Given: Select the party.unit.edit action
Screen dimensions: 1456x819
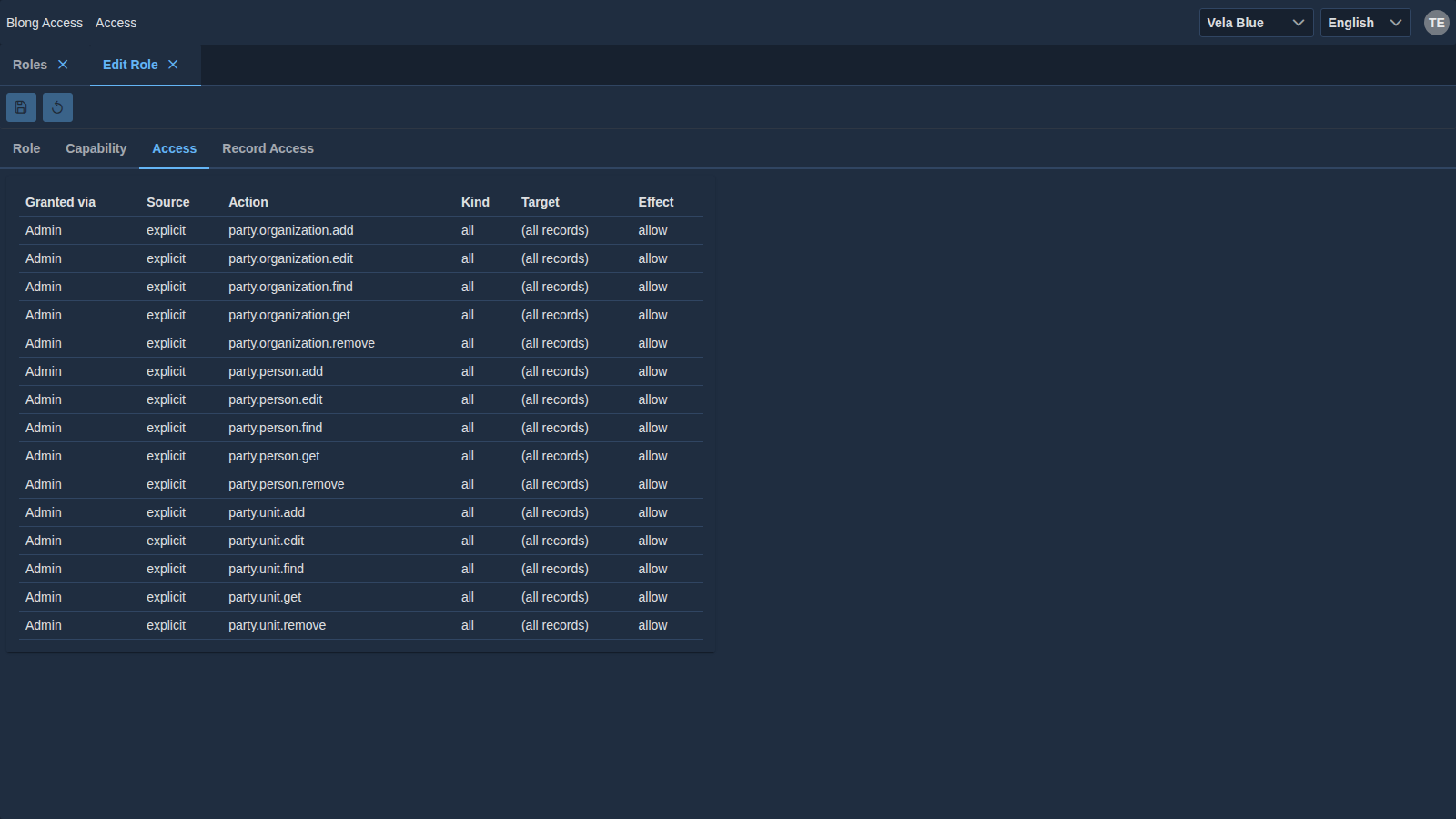Looking at the screenshot, I should (267, 541).
